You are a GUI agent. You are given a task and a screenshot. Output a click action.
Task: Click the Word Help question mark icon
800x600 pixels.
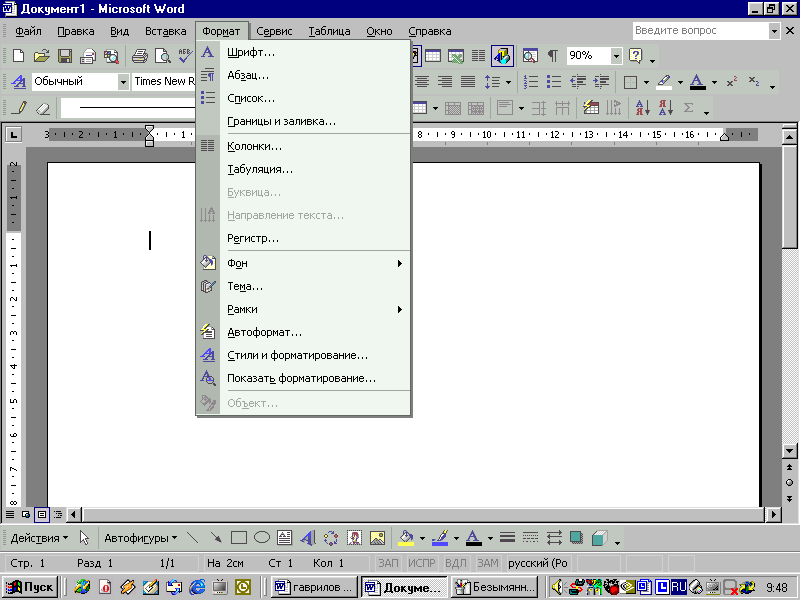pos(636,56)
